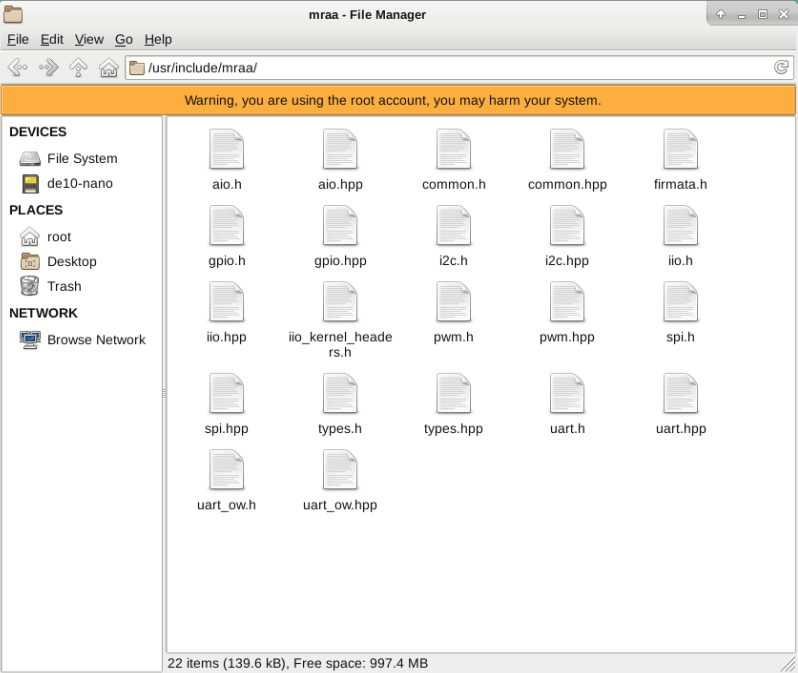Go up to parent folder
The width and height of the screenshot is (798, 673).
(x=78, y=68)
